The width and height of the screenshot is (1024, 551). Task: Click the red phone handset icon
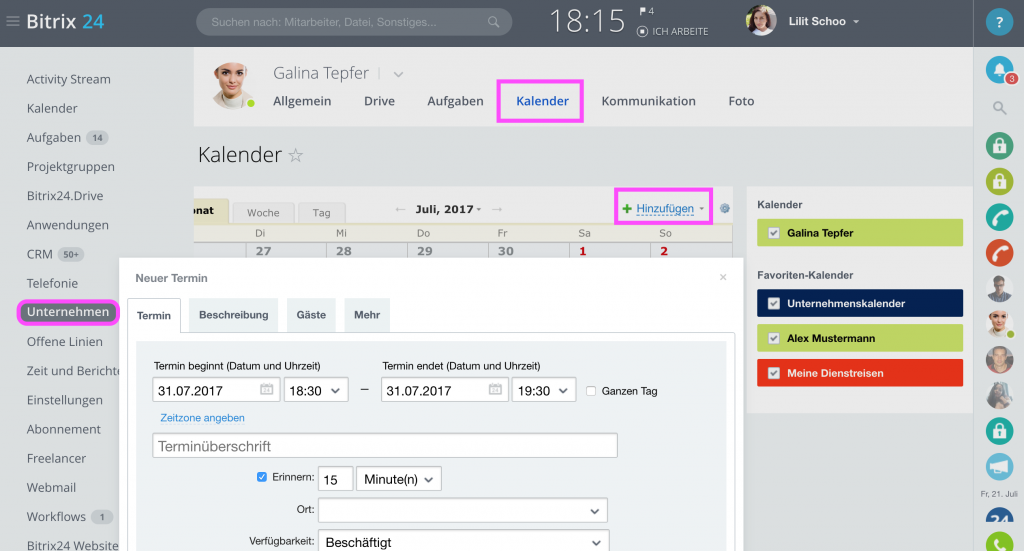coord(999,253)
